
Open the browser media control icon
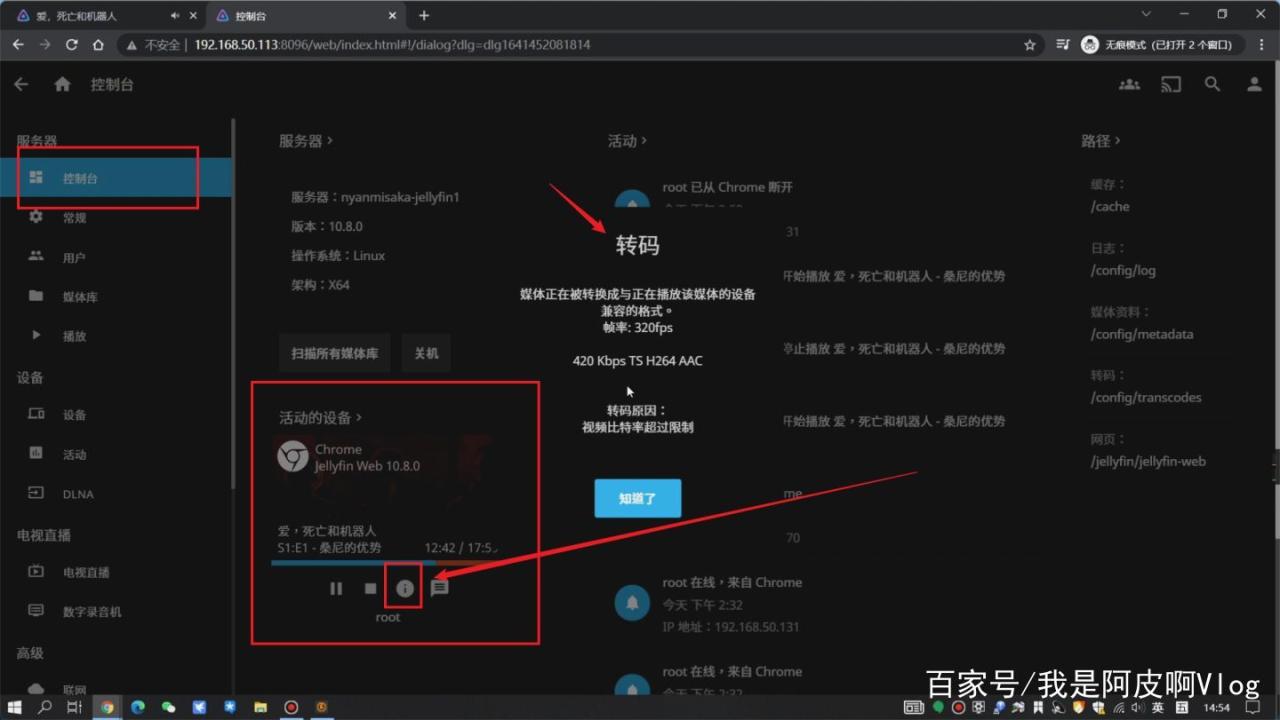point(1063,45)
